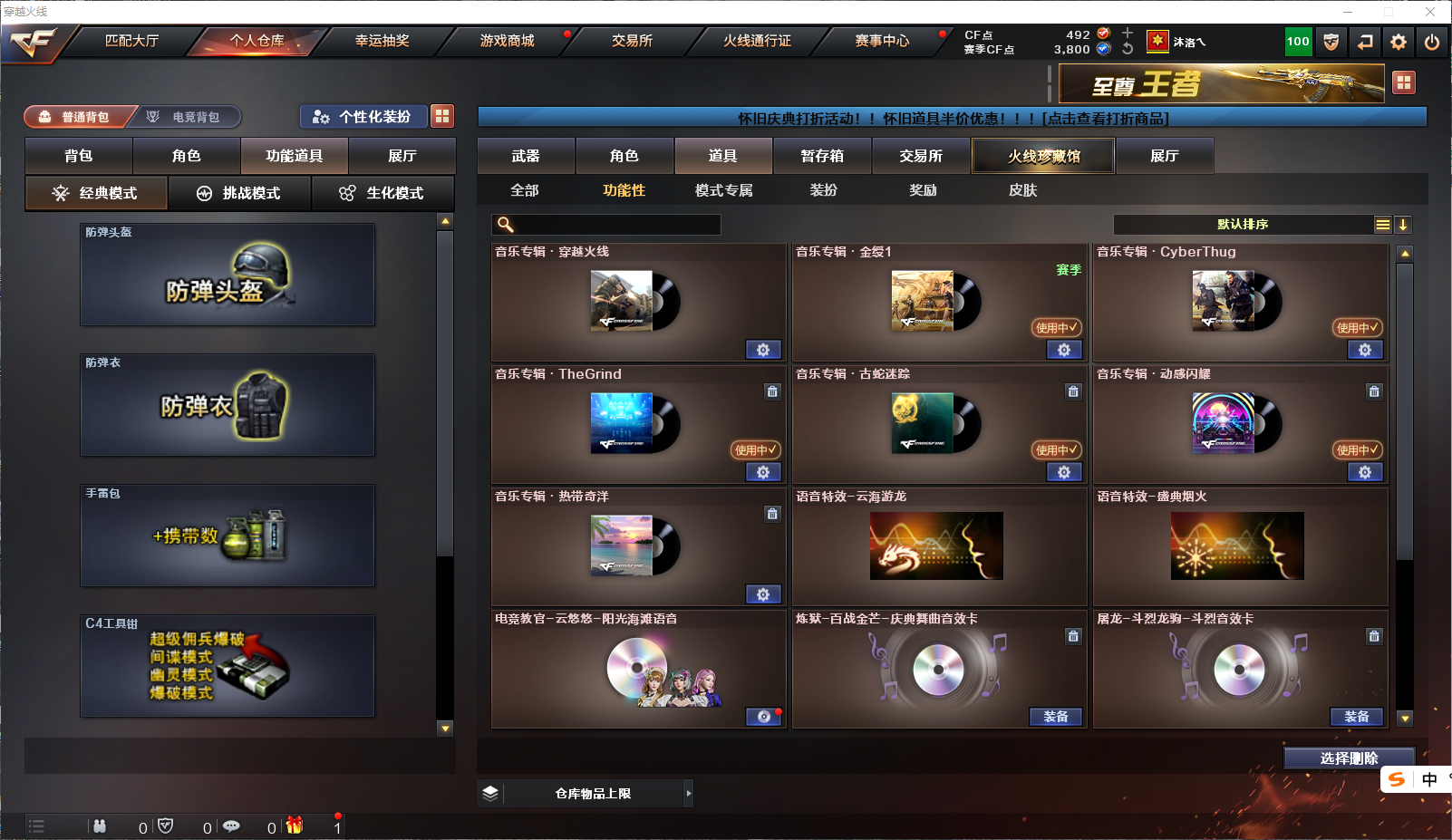
Task: Open gear settings for 音乐专辑·热带奇洋
Action: [x=763, y=594]
